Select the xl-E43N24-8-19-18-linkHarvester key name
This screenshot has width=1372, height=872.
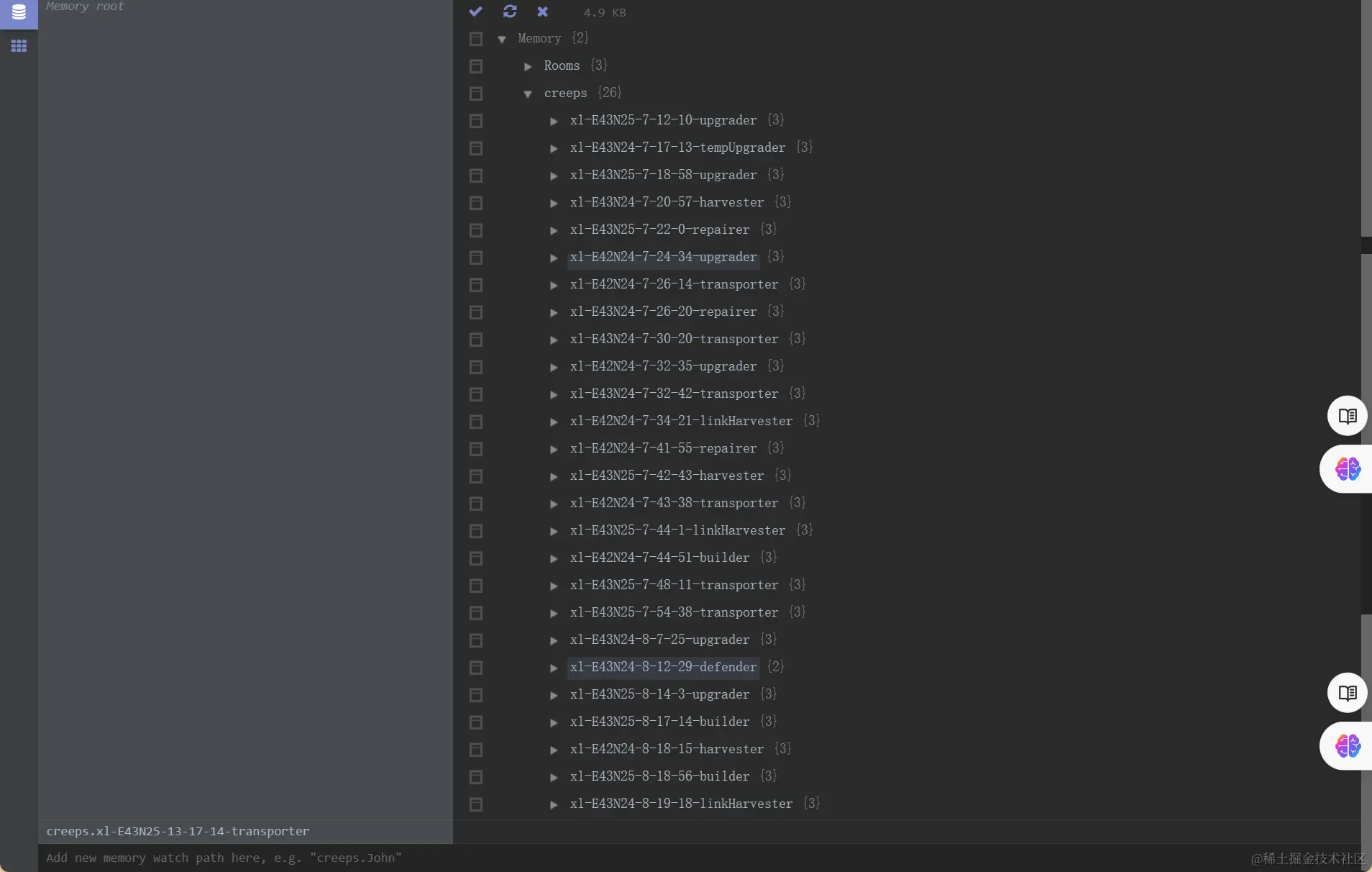(681, 804)
